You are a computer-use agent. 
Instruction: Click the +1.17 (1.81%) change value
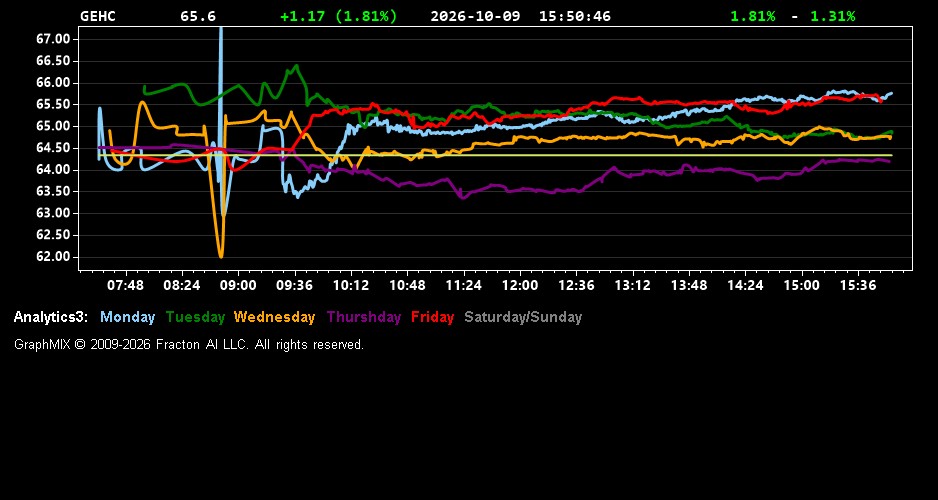point(339,16)
